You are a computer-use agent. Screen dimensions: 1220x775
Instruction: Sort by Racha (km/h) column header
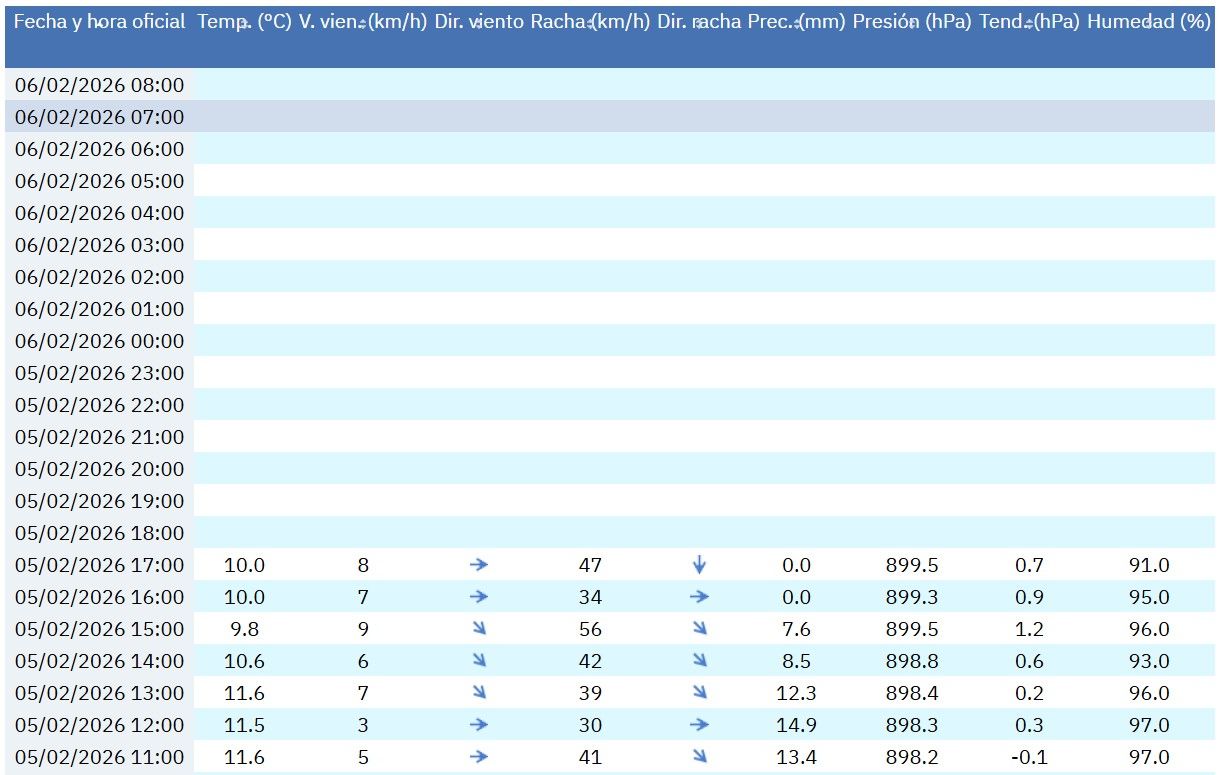click(590, 22)
